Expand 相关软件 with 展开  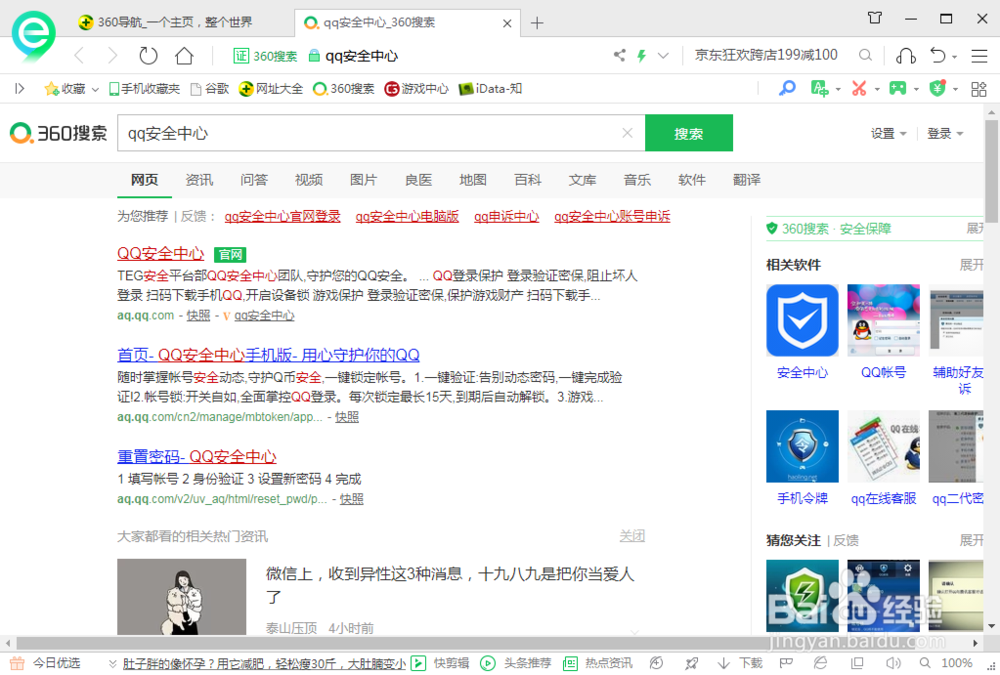[x=971, y=265]
